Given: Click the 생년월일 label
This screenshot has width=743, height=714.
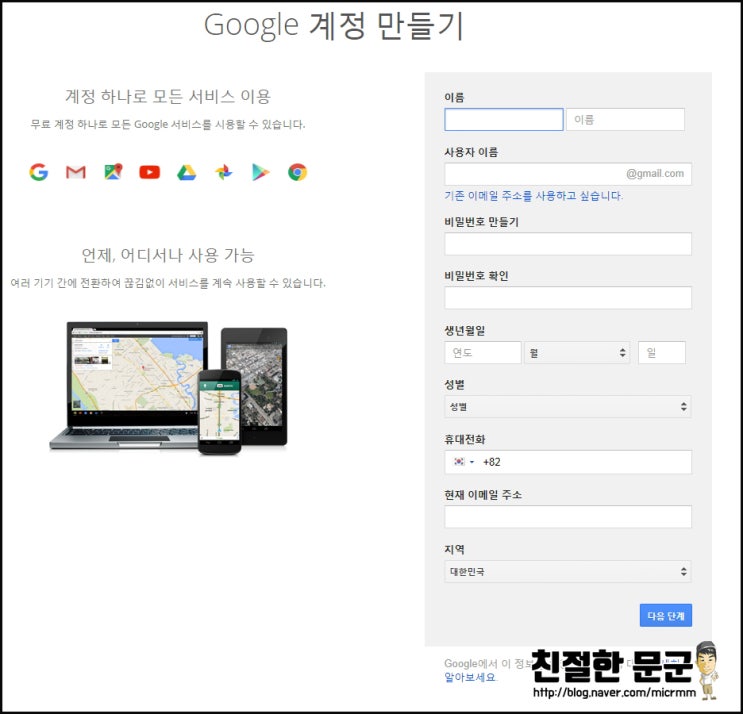Looking at the screenshot, I should pyautogui.click(x=465, y=331).
